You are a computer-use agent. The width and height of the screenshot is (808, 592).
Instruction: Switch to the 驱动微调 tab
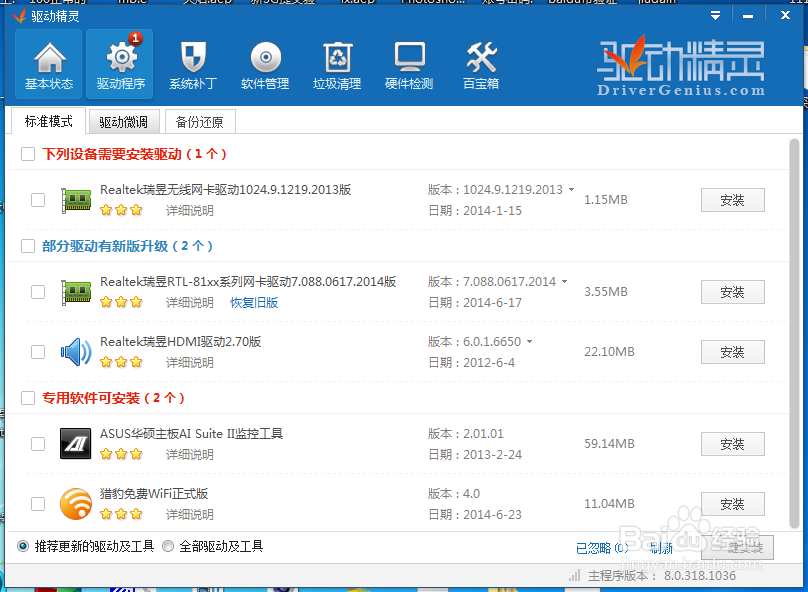coord(123,120)
